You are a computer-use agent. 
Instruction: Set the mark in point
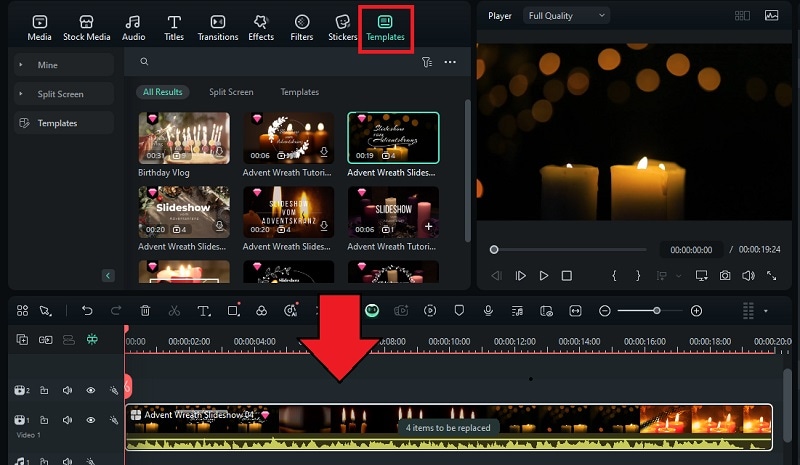614,276
